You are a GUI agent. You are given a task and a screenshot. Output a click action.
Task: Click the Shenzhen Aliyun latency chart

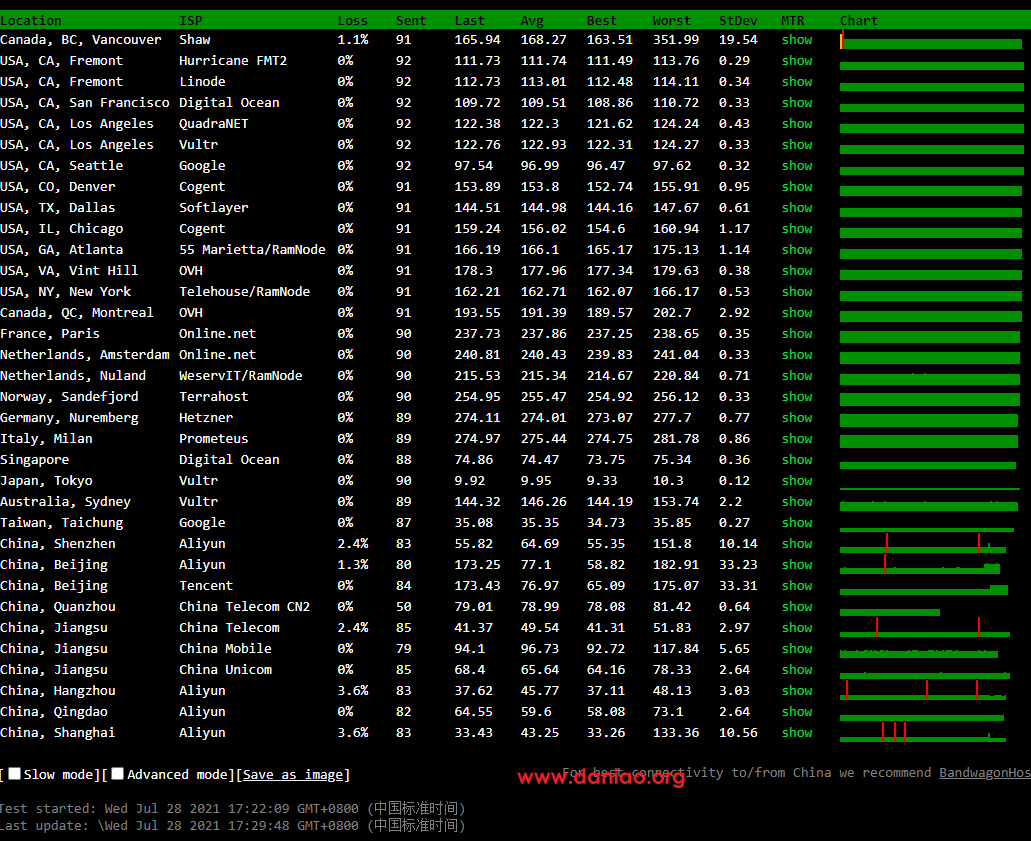click(x=923, y=544)
